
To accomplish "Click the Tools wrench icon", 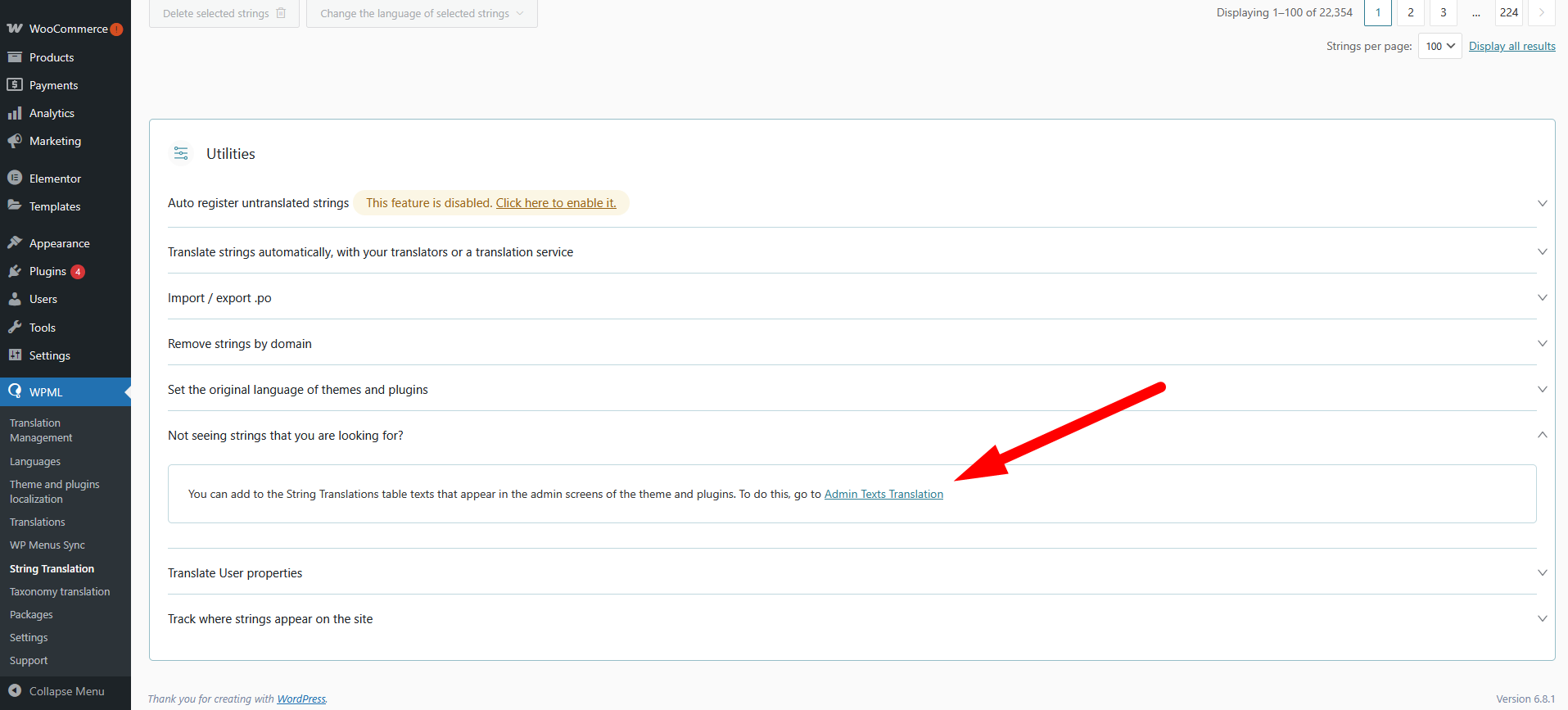I will 15,327.
